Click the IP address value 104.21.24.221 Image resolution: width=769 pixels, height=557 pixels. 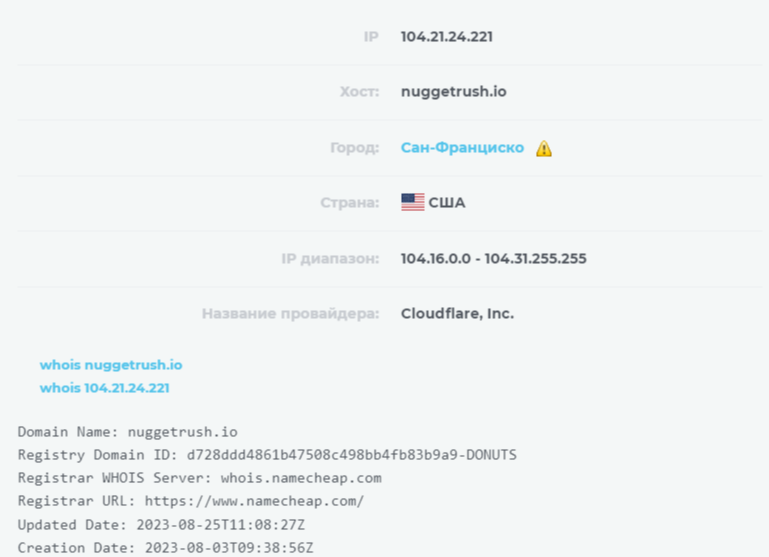point(446,37)
